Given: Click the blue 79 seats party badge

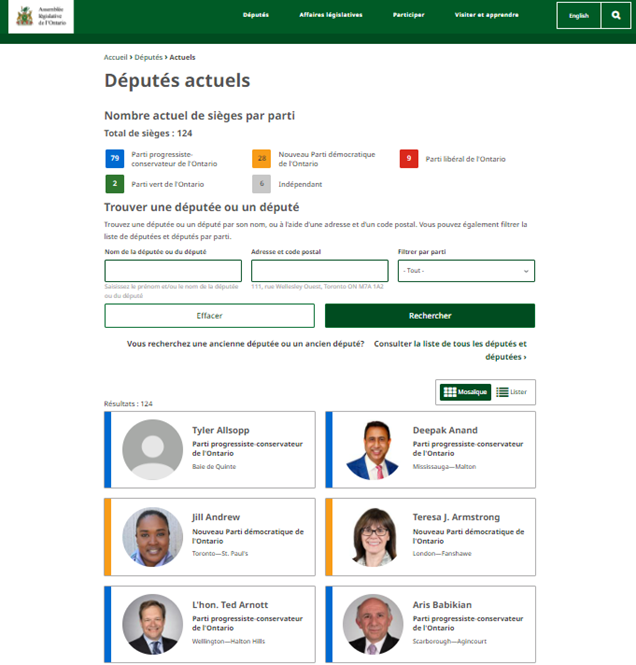Looking at the screenshot, I should [114, 158].
